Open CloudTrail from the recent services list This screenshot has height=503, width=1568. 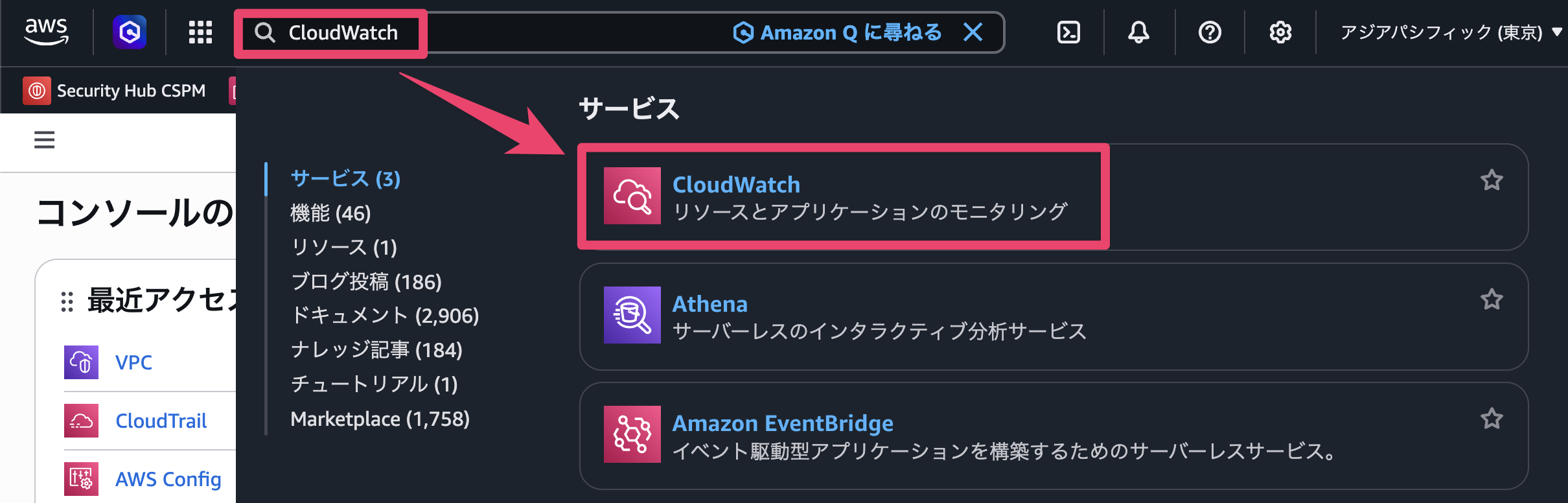[x=161, y=420]
